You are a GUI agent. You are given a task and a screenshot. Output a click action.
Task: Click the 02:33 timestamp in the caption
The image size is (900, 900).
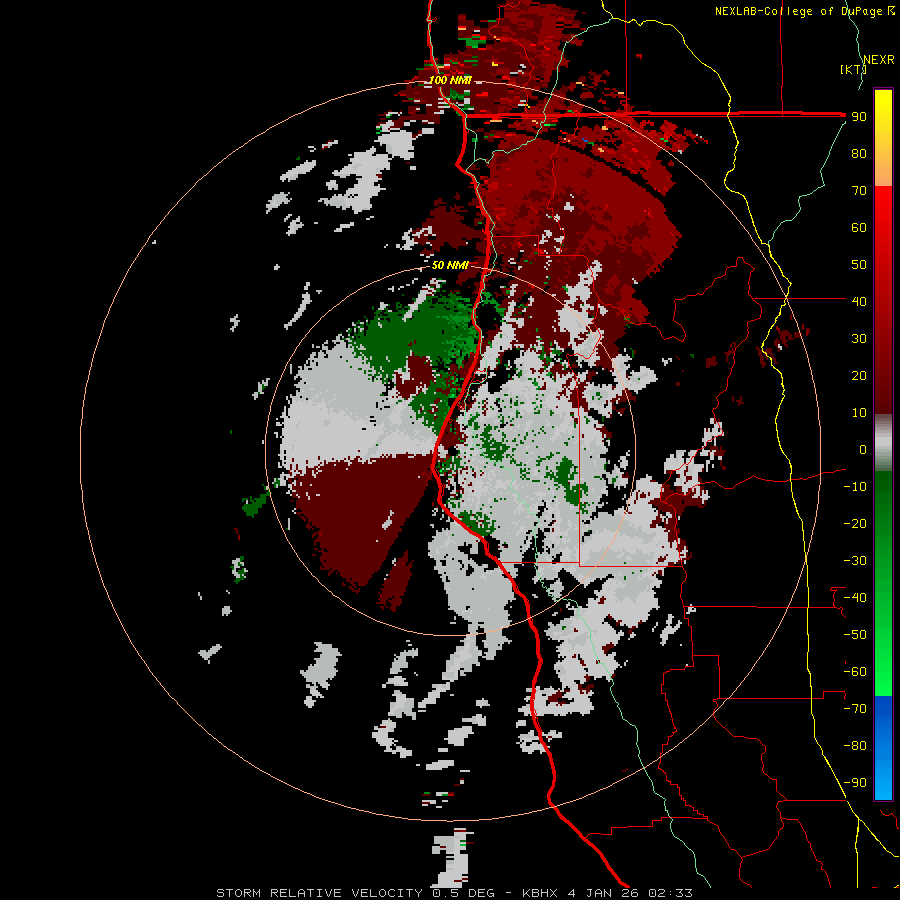pos(670,893)
